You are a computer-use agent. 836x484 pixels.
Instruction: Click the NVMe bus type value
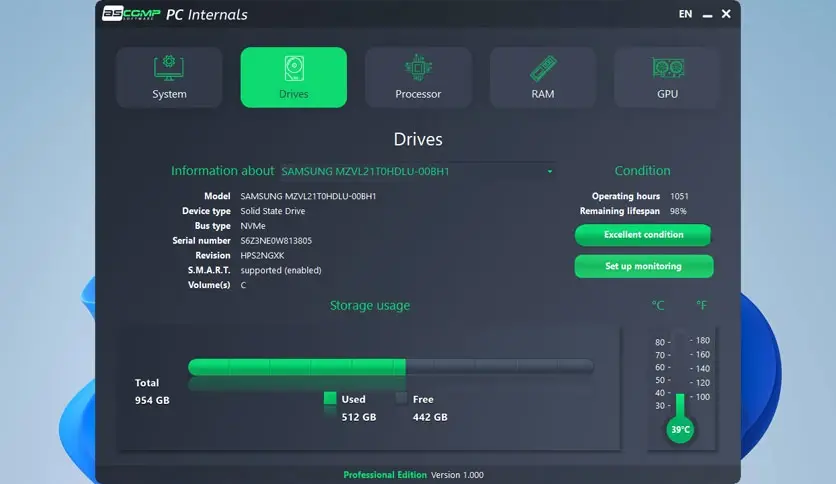(x=253, y=226)
